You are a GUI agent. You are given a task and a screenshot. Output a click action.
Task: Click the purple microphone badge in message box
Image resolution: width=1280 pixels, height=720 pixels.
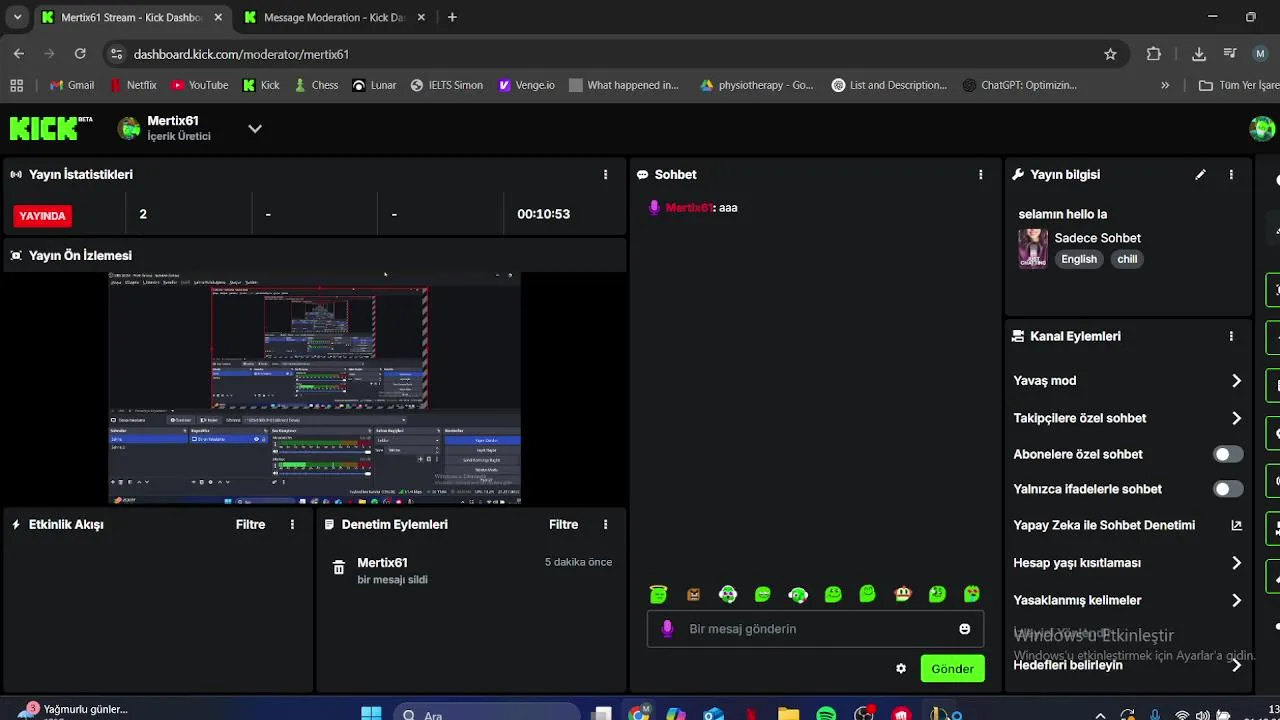(x=668, y=628)
